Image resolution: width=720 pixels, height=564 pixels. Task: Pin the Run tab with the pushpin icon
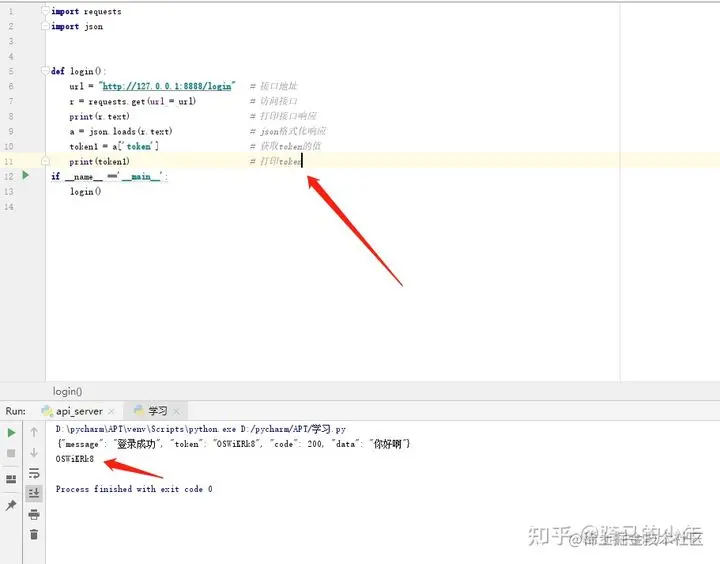click(x=11, y=505)
